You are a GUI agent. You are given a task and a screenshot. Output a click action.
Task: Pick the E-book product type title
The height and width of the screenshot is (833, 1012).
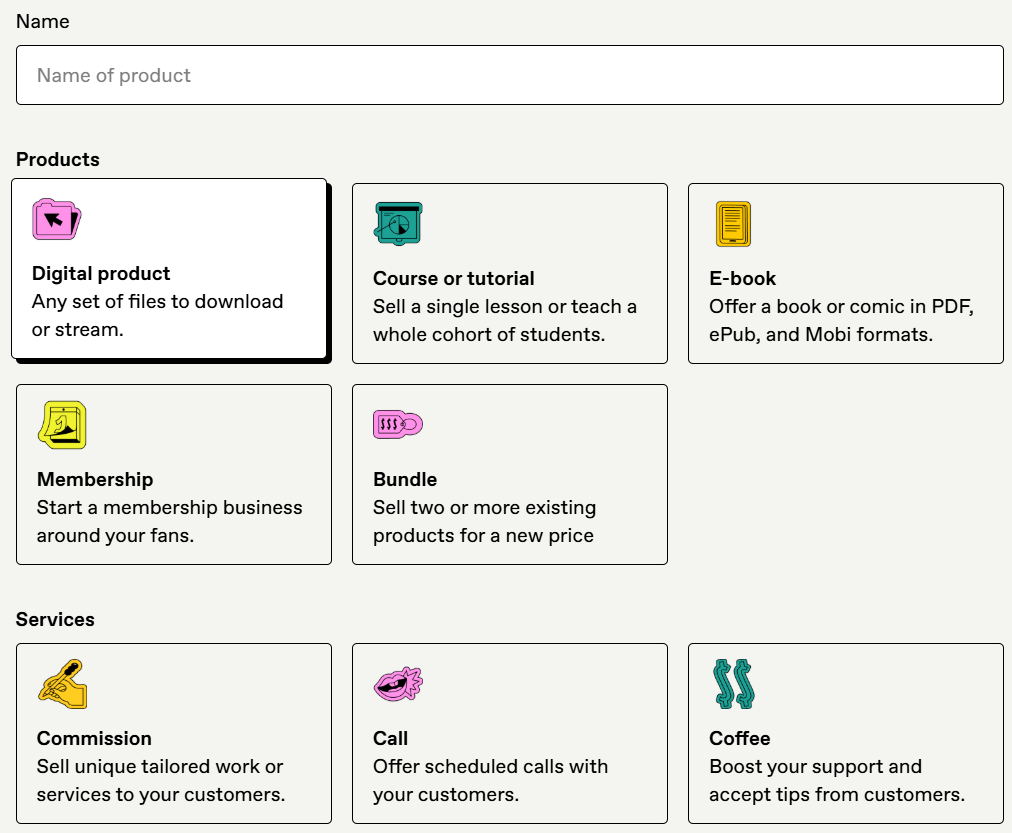tap(742, 279)
